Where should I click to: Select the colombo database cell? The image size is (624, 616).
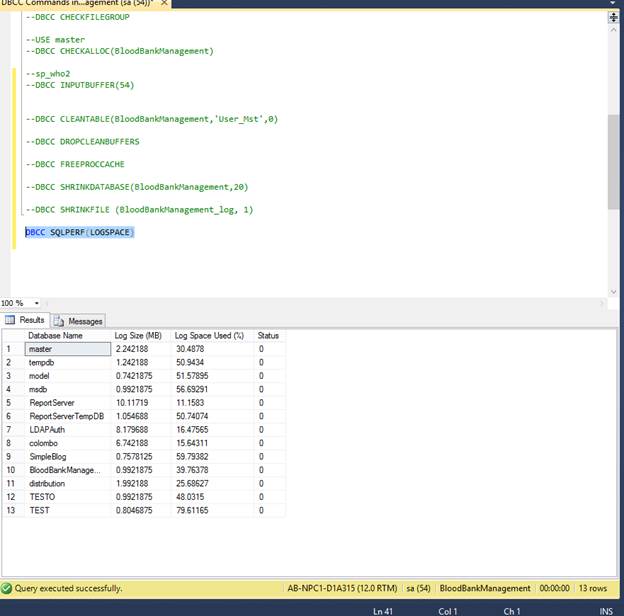pos(68,443)
